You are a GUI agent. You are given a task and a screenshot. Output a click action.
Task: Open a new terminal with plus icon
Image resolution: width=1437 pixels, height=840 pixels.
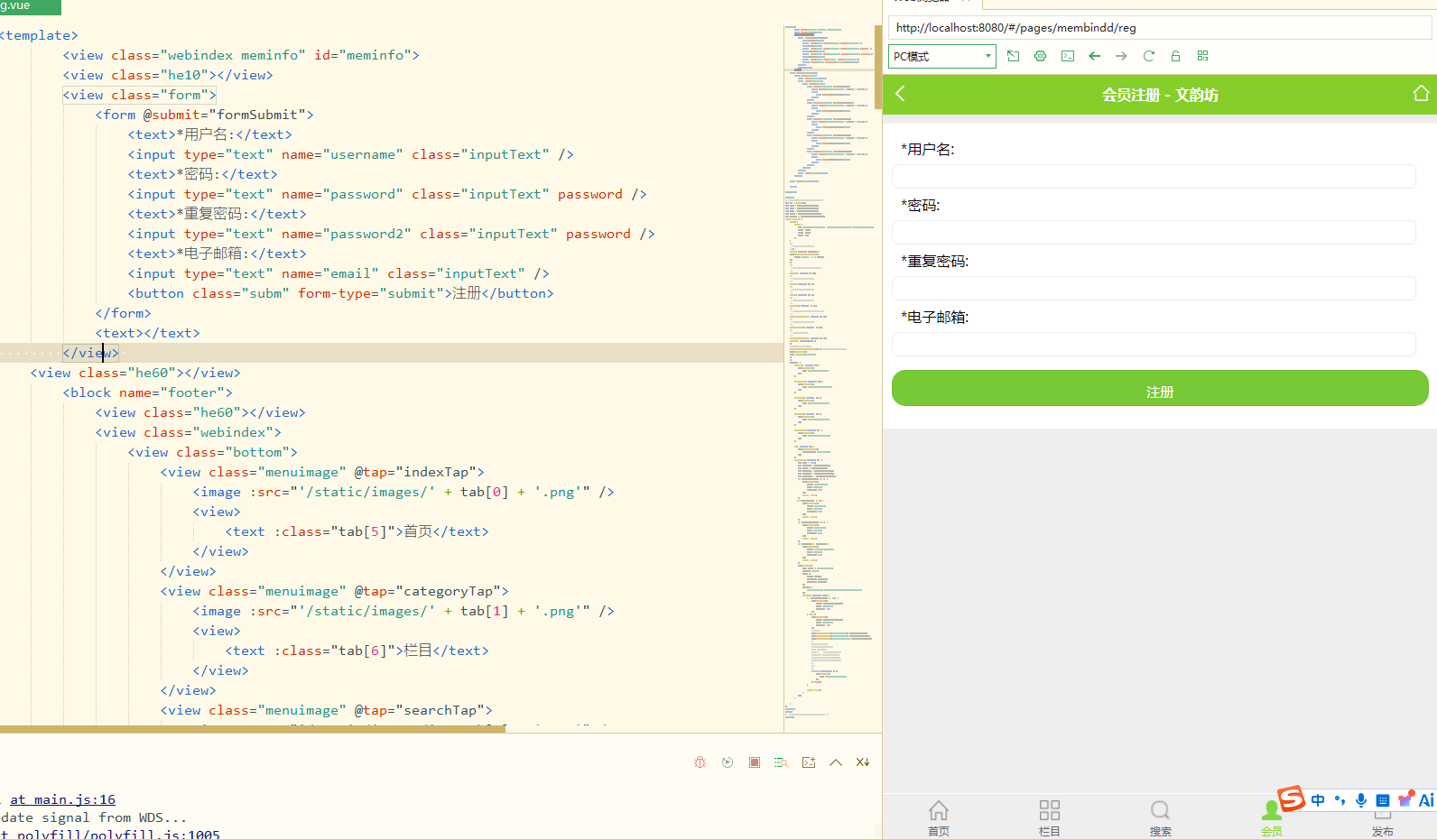(x=809, y=762)
